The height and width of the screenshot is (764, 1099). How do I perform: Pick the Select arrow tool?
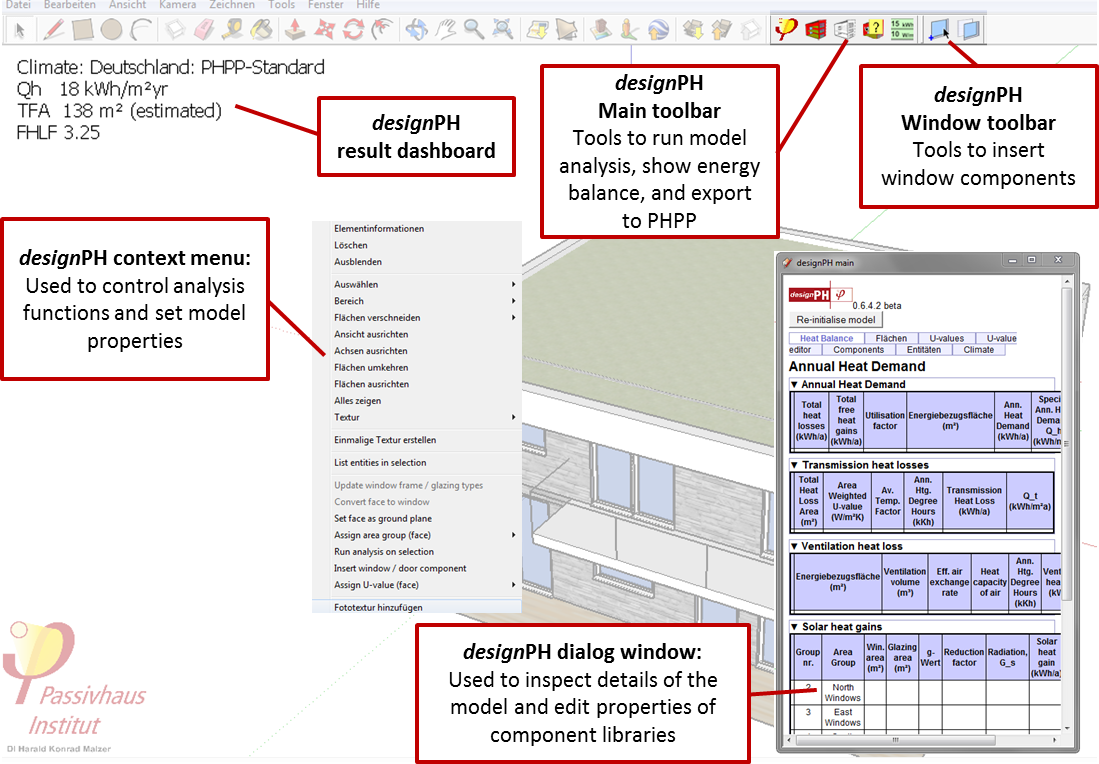point(20,30)
